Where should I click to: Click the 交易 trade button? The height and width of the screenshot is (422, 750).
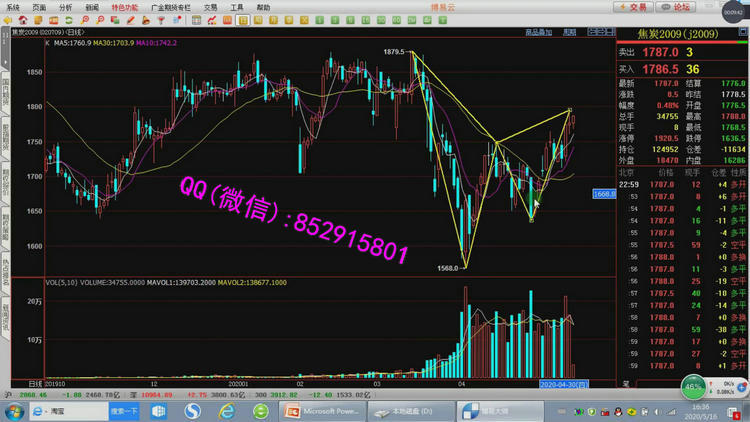(630, 7)
